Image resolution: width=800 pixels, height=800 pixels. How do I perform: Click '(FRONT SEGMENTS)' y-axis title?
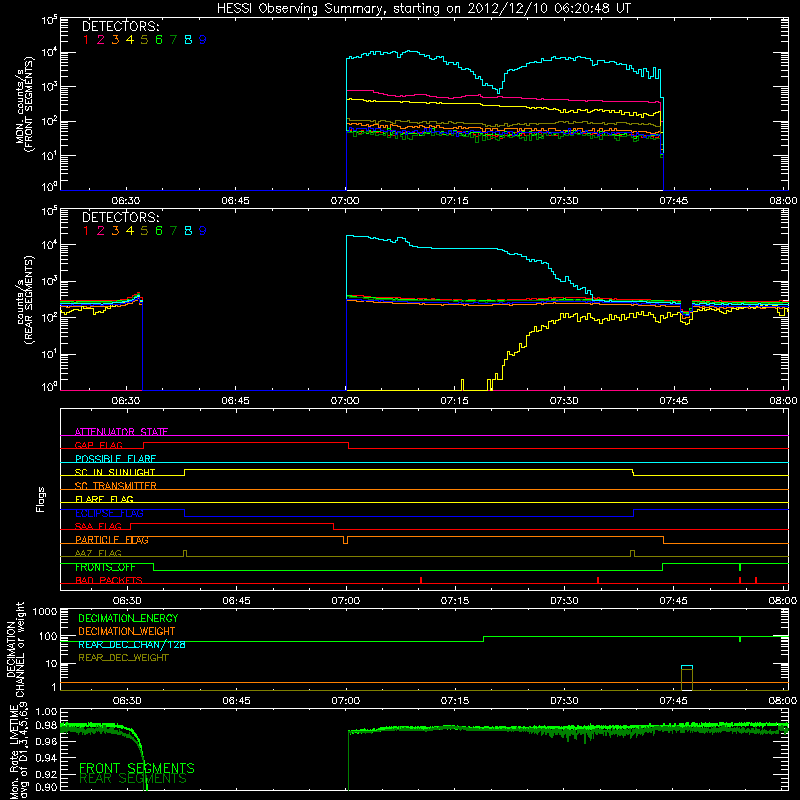[29, 104]
